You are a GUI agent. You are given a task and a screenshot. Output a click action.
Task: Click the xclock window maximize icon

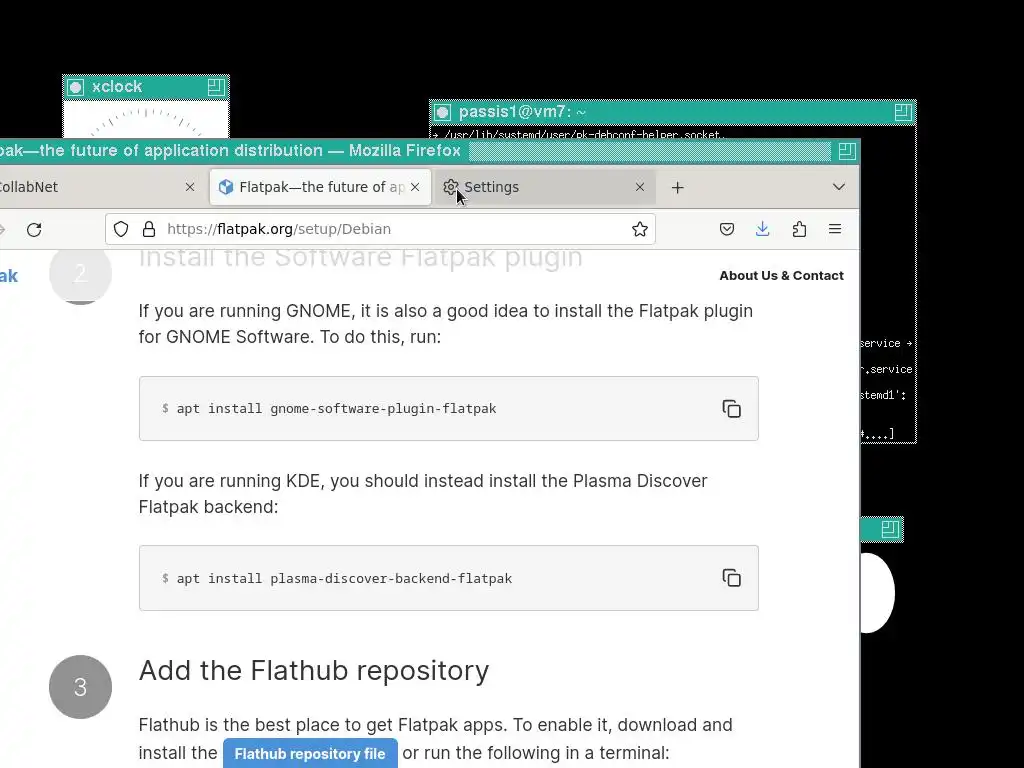coord(216,88)
